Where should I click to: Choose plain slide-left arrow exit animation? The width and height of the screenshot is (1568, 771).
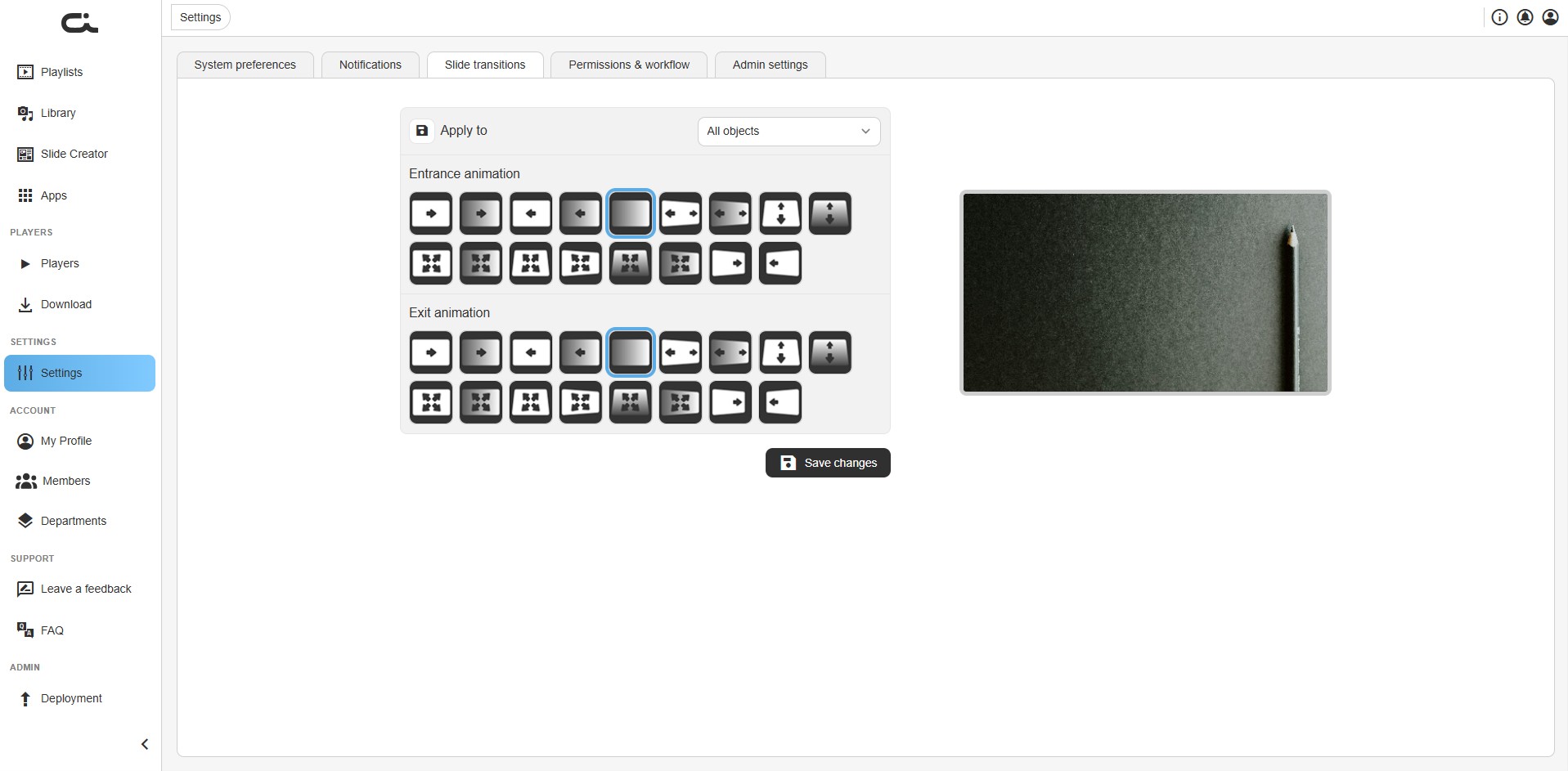click(531, 352)
